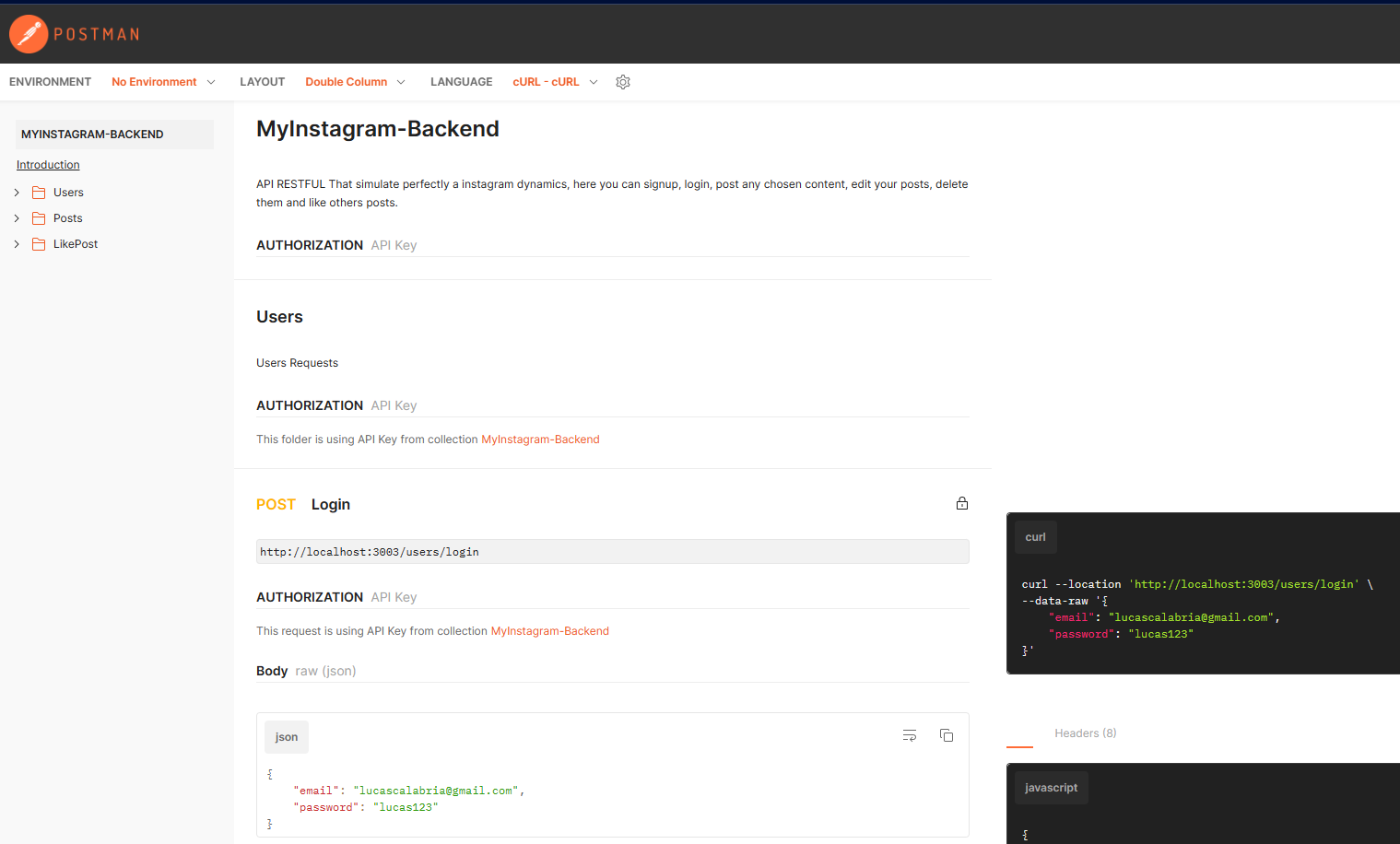Click the Posts folder icon in sidebar
1400x844 pixels.
click(39, 218)
